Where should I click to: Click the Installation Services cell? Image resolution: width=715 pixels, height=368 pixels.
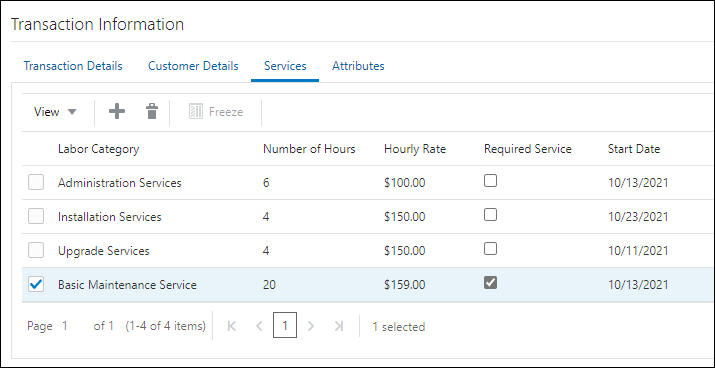pos(109,217)
